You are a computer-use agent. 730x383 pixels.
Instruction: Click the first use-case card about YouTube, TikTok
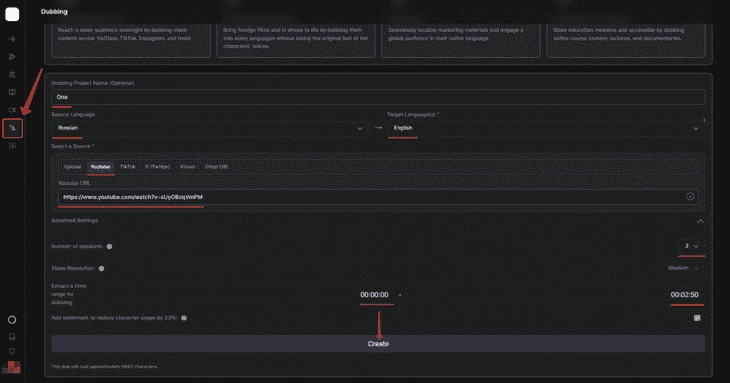(x=131, y=41)
